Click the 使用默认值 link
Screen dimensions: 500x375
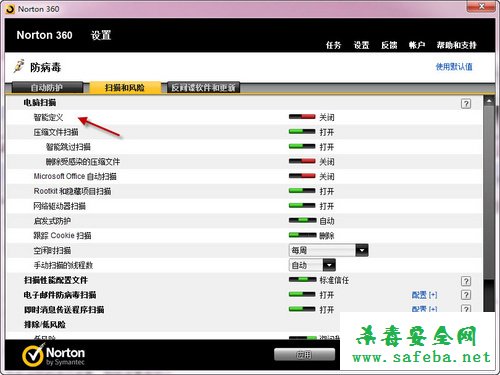tap(454, 67)
